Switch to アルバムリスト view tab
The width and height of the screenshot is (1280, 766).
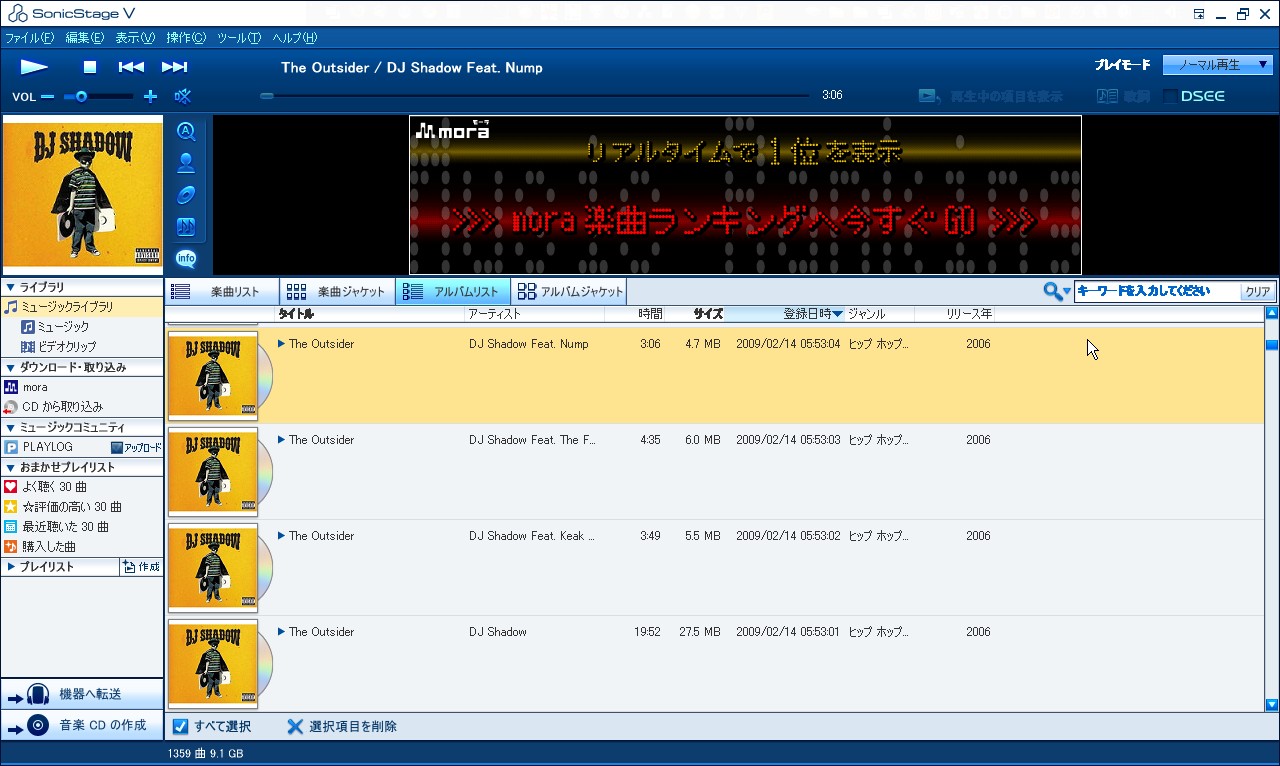453,292
